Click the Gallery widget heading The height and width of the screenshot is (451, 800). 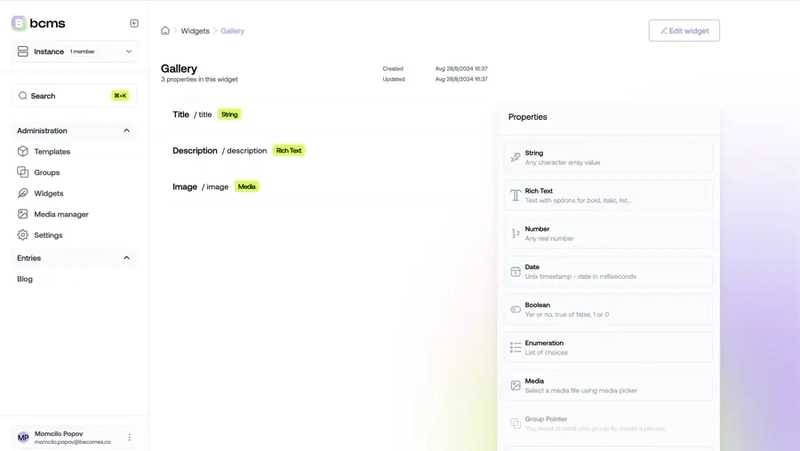[x=179, y=68]
